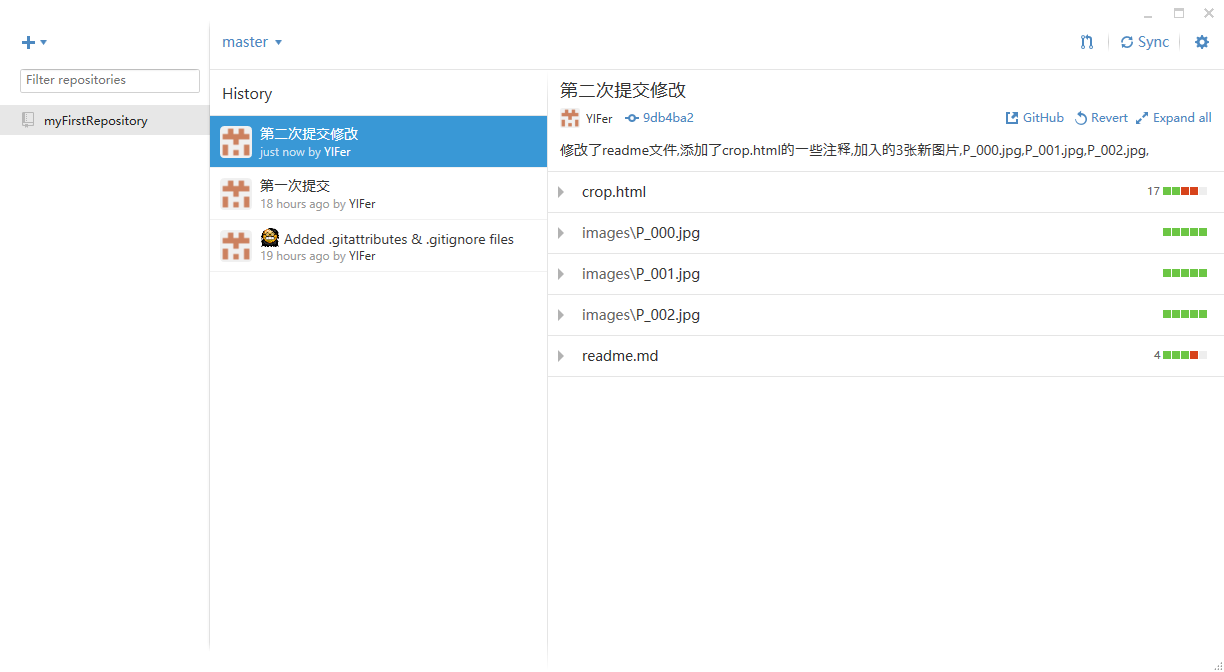The width and height of the screenshot is (1224, 672).
Task: Click avatar on 第一次提交 commit row
Action: tap(236, 194)
